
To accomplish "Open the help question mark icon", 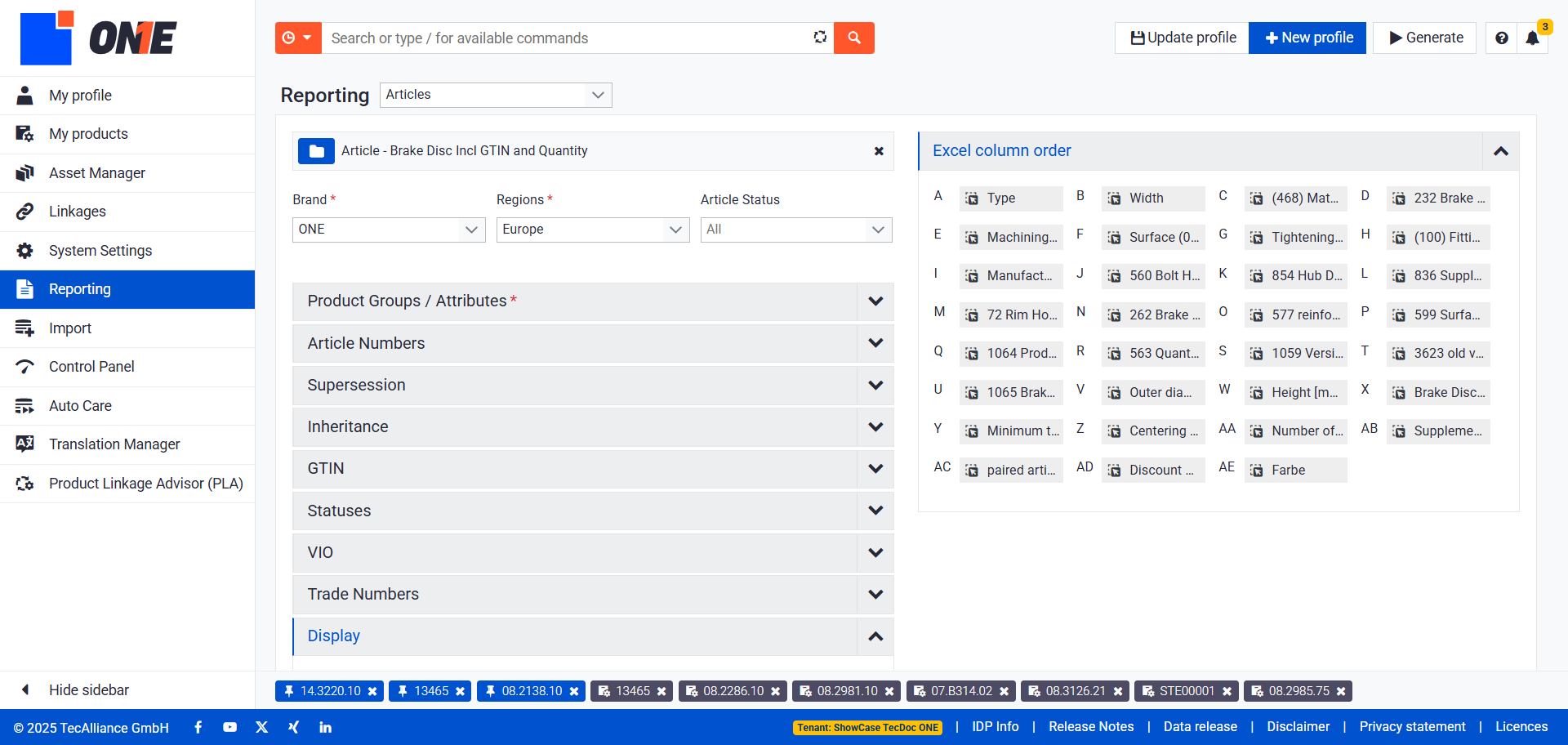I will [x=1502, y=38].
